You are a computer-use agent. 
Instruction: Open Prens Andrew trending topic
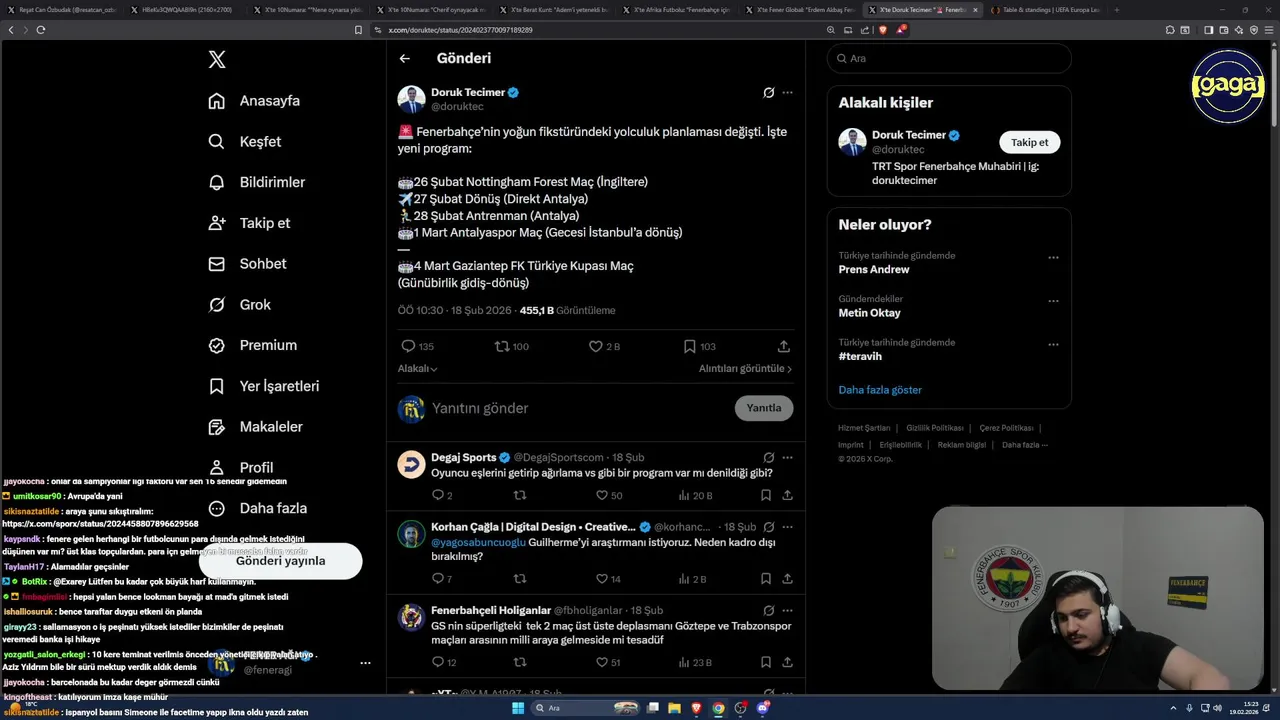(874, 270)
